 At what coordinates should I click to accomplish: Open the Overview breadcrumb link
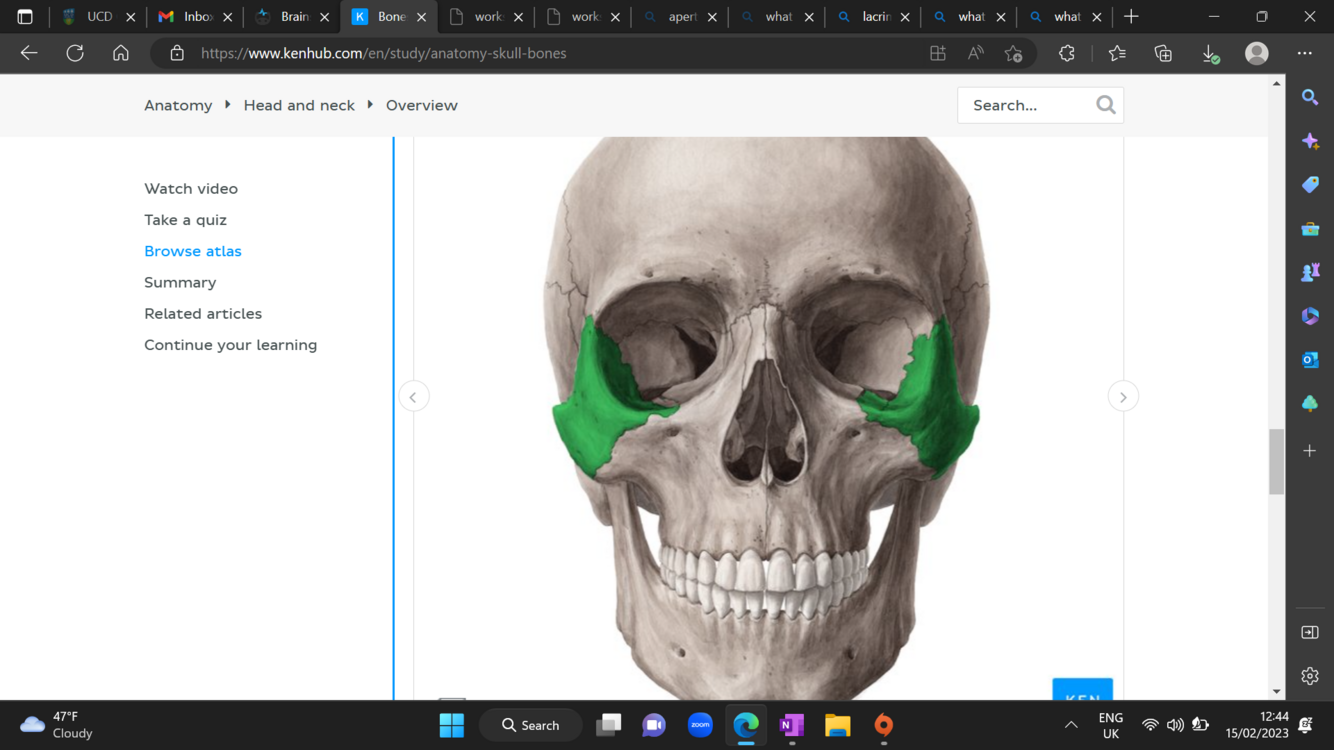pyautogui.click(x=422, y=105)
